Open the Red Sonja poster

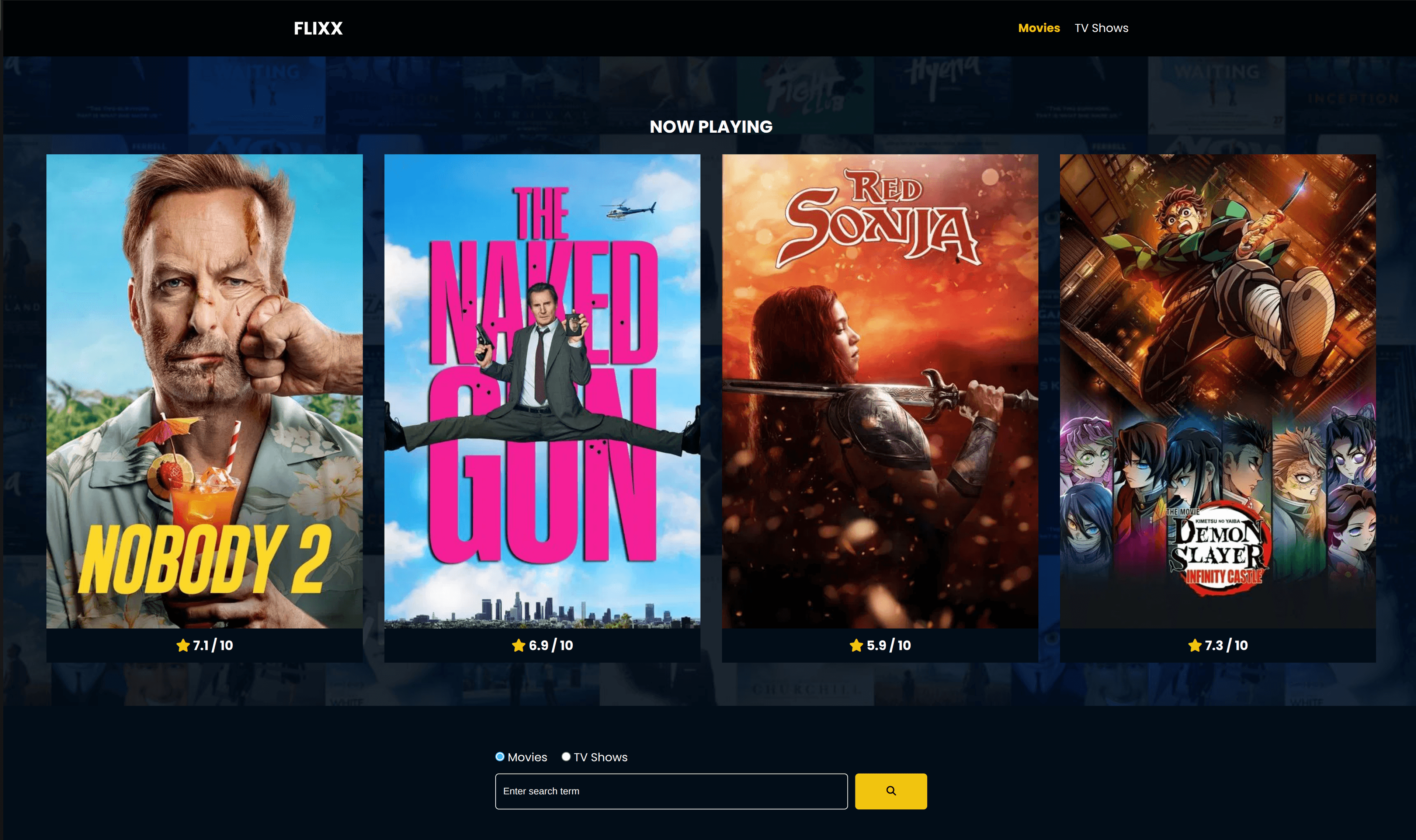point(879,391)
